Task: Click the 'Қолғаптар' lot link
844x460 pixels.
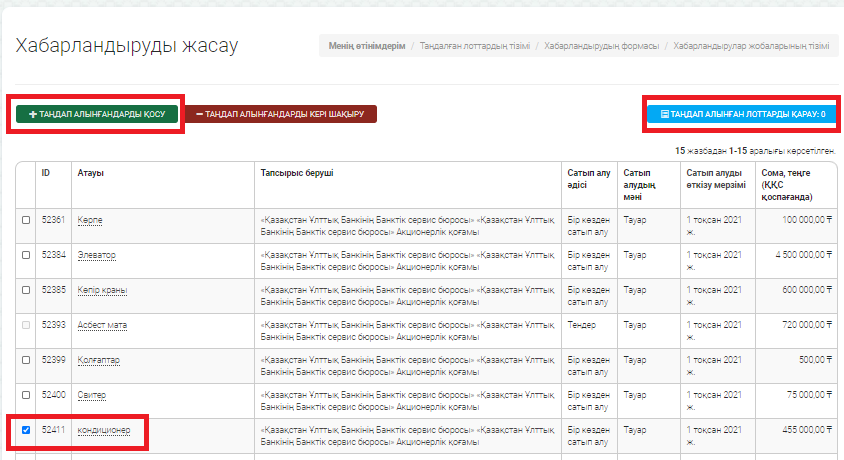Action: click(x=97, y=360)
